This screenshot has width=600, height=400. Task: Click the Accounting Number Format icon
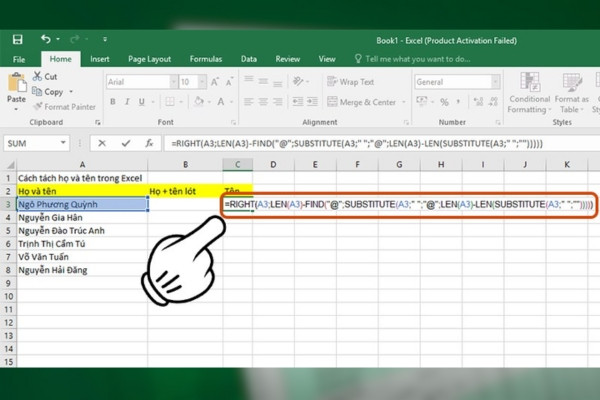[422, 101]
